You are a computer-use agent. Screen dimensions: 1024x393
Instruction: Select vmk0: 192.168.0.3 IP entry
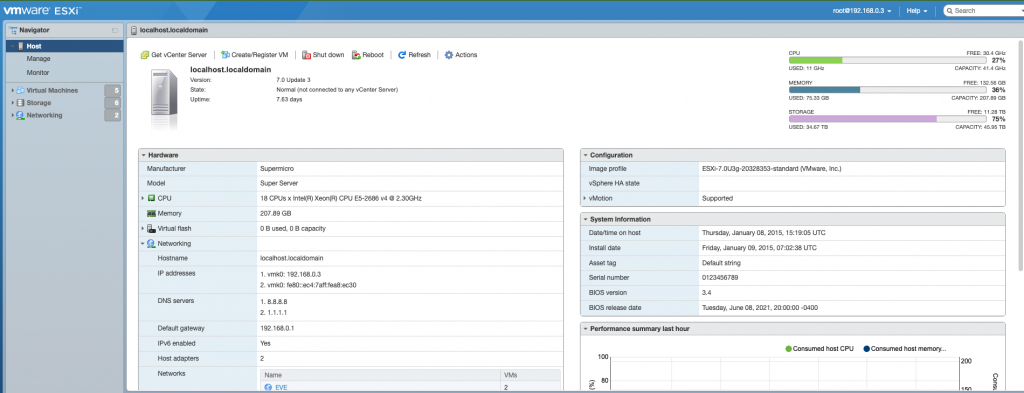pyautogui.click(x=291, y=274)
